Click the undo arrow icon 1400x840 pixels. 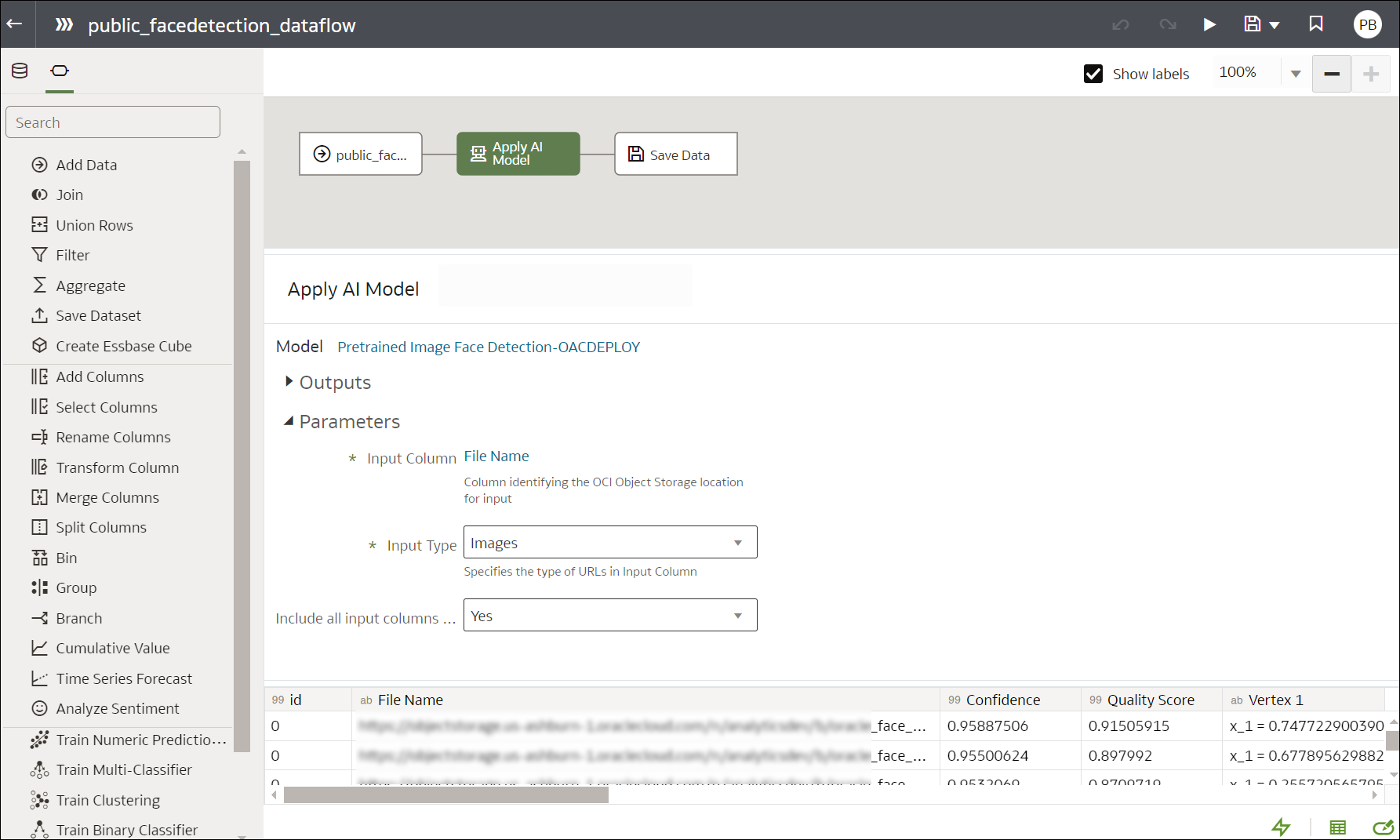[1121, 24]
